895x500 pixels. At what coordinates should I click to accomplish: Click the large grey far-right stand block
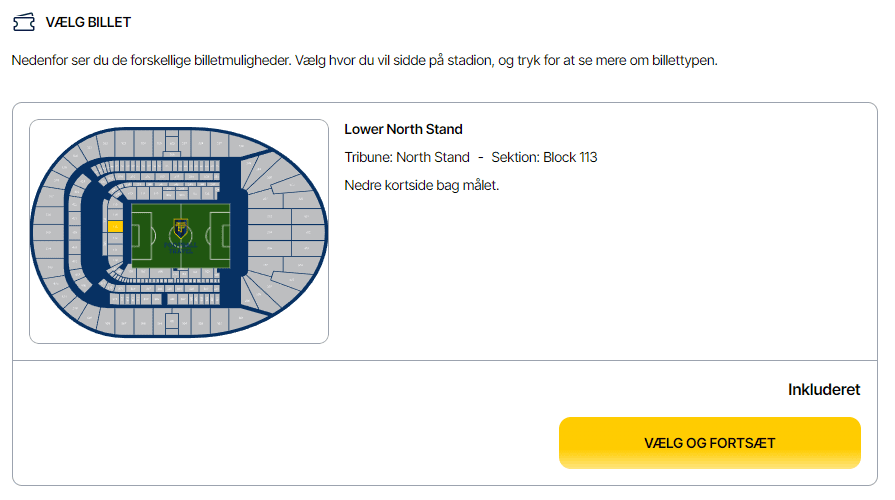(x=308, y=232)
